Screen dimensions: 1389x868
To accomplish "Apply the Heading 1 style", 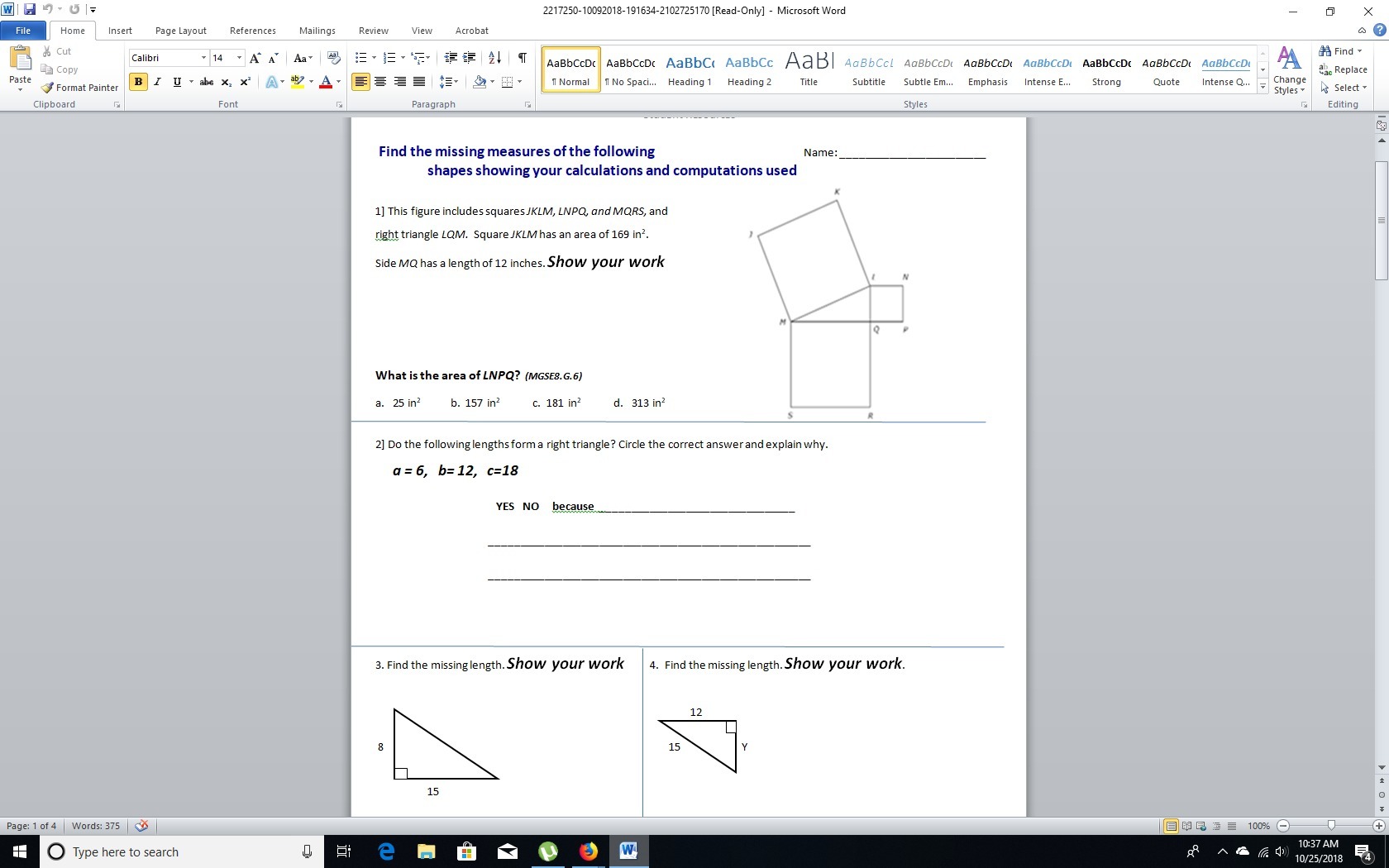I will click(x=690, y=69).
